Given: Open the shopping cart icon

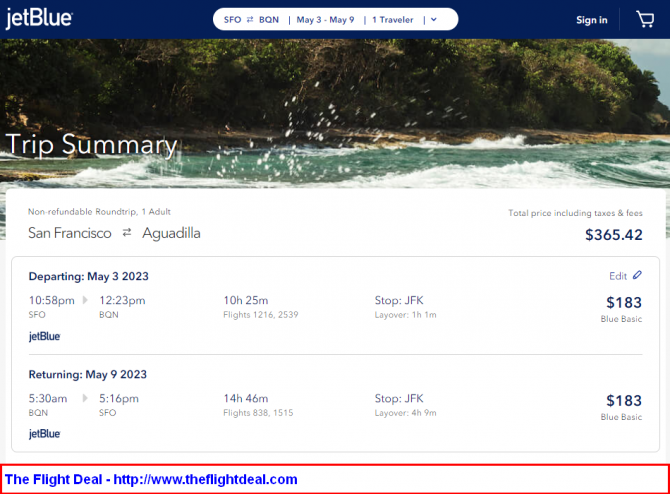Looking at the screenshot, I should point(645,19).
